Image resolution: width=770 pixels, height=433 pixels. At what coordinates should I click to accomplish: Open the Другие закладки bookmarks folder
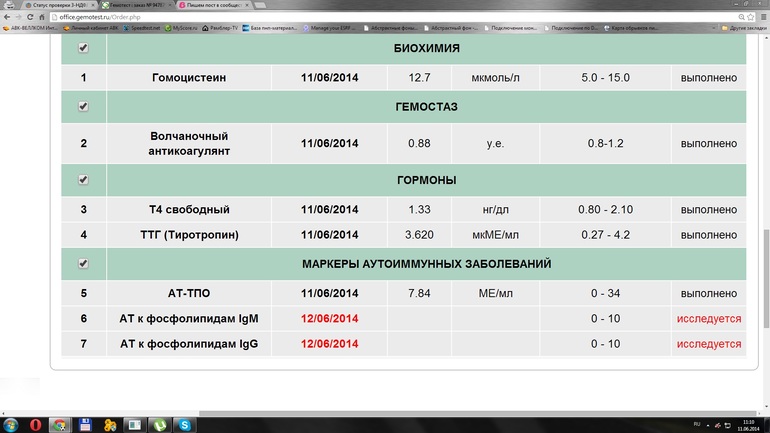click(744, 28)
